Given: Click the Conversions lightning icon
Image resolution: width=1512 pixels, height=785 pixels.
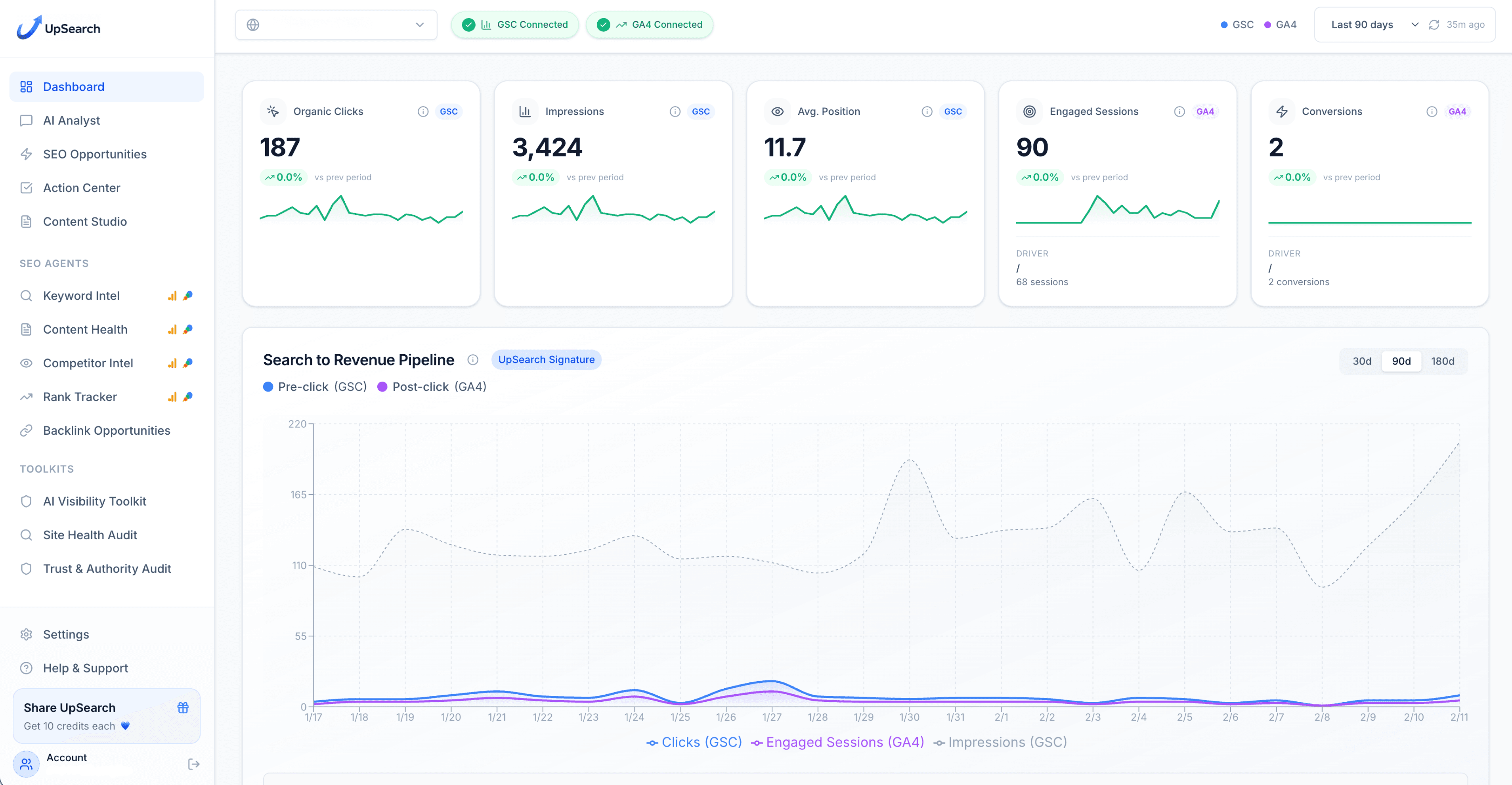Looking at the screenshot, I should click(x=1282, y=111).
